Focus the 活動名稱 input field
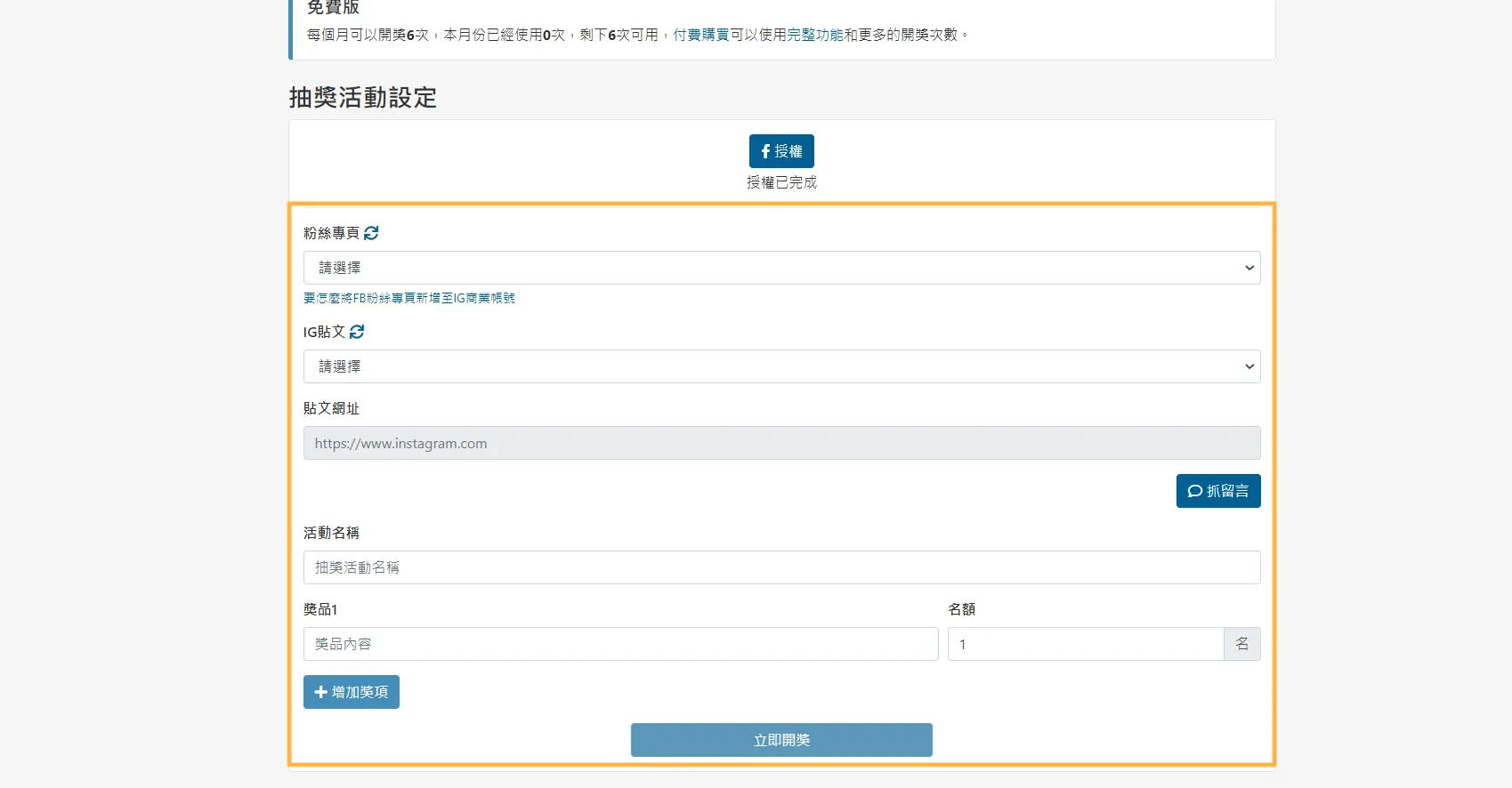Viewport: 1512px width, 788px height. [x=781, y=567]
